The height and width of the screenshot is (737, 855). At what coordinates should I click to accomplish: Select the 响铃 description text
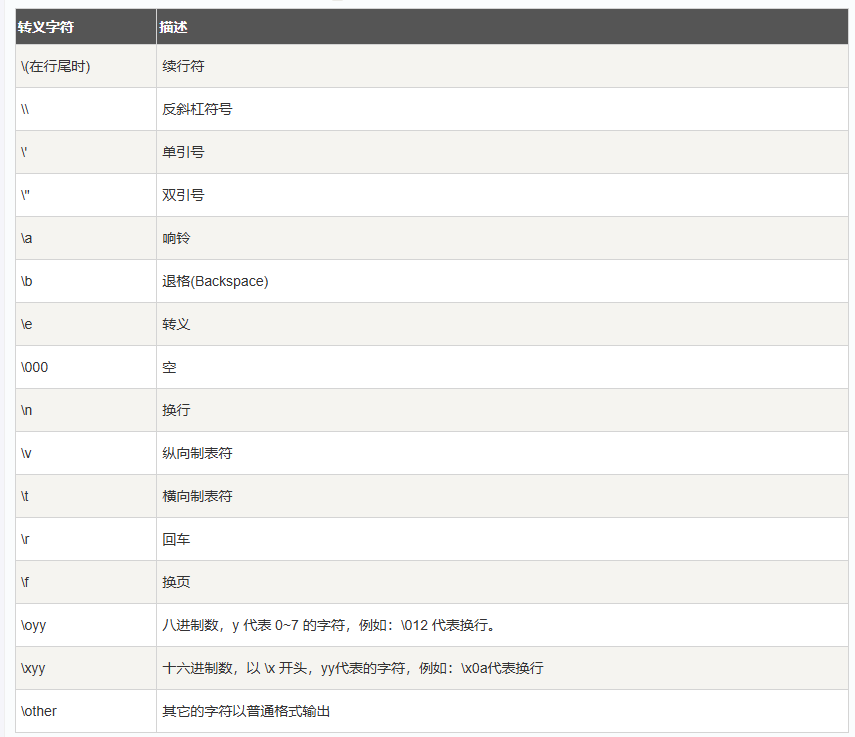(176, 238)
